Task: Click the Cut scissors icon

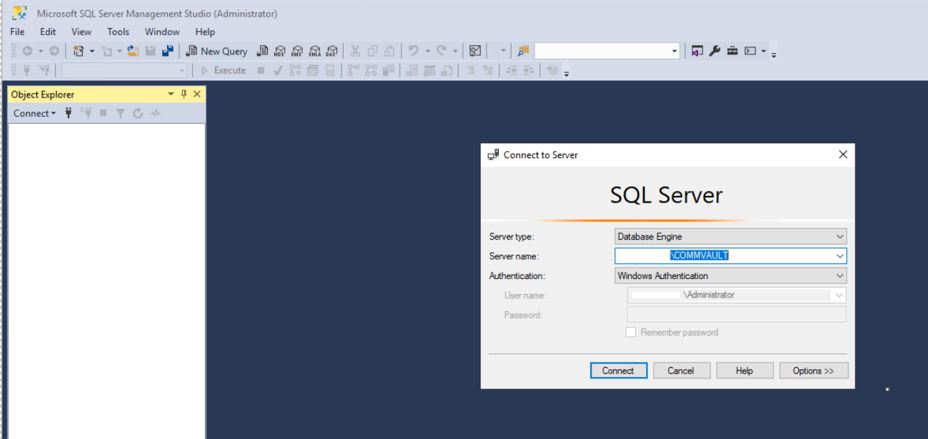Action: 355,51
